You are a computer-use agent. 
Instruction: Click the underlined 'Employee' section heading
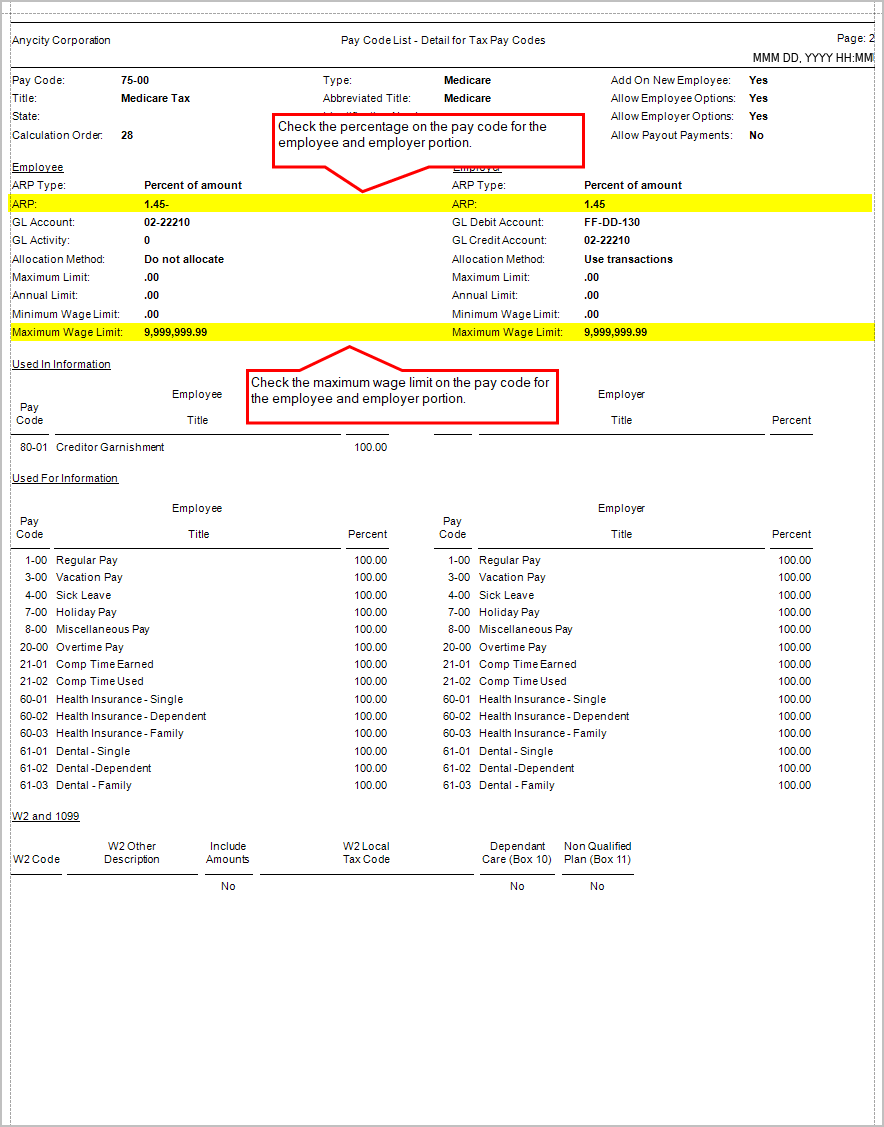[x=37, y=167]
